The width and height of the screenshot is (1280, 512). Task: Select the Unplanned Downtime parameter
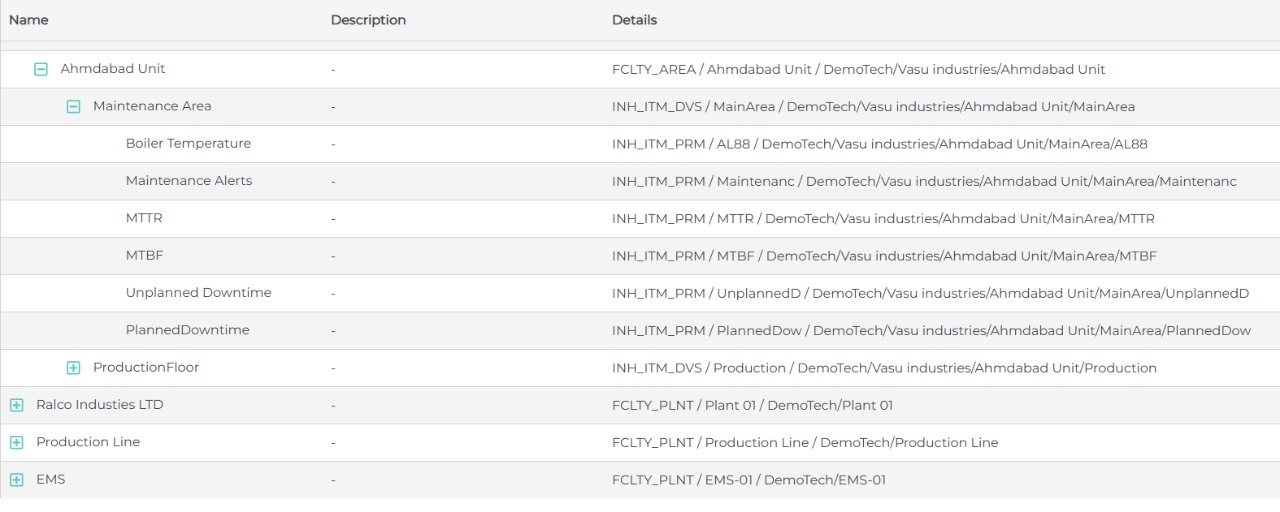pos(198,293)
